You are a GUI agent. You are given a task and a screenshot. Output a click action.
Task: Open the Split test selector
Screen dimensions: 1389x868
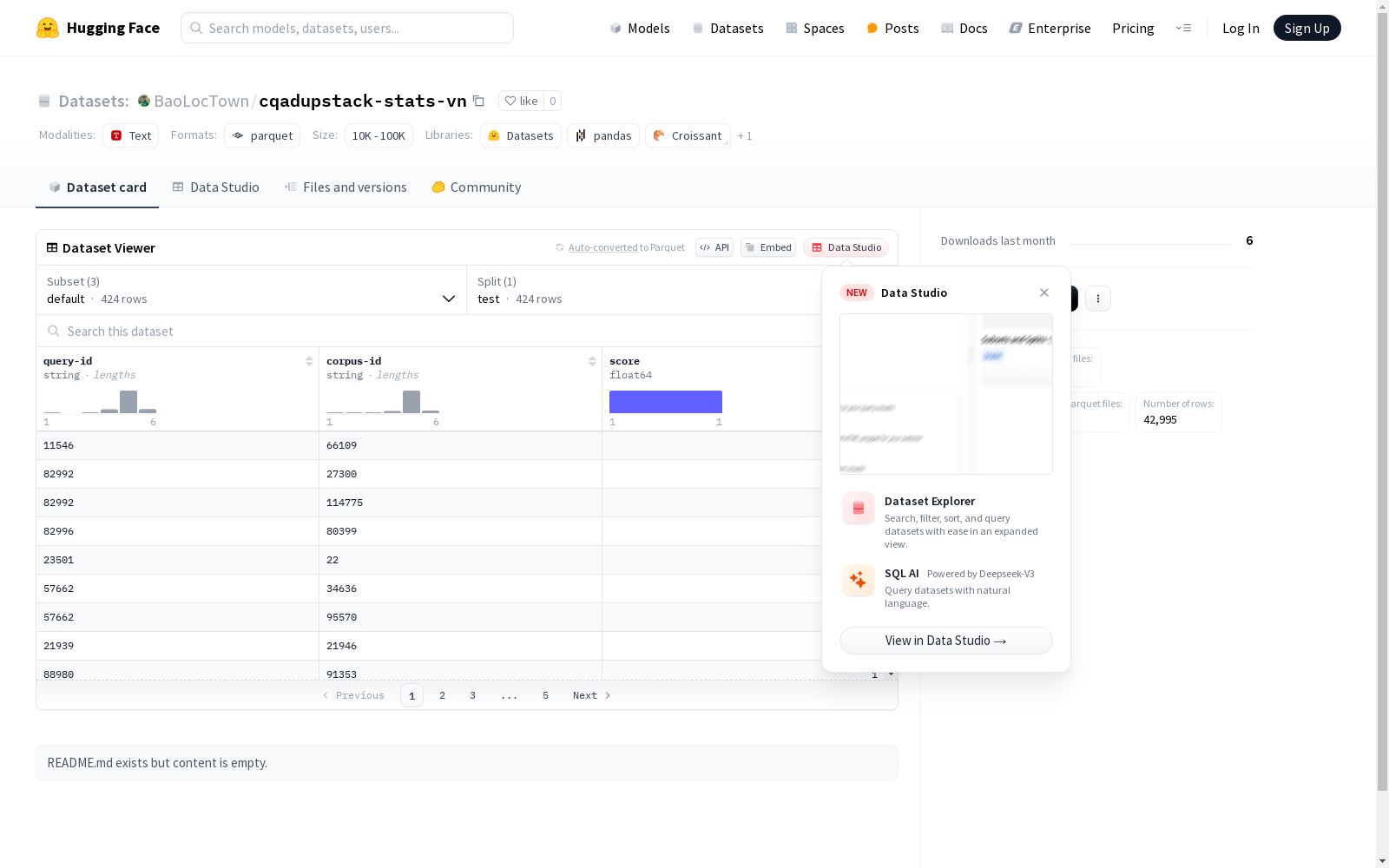click(644, 290)
